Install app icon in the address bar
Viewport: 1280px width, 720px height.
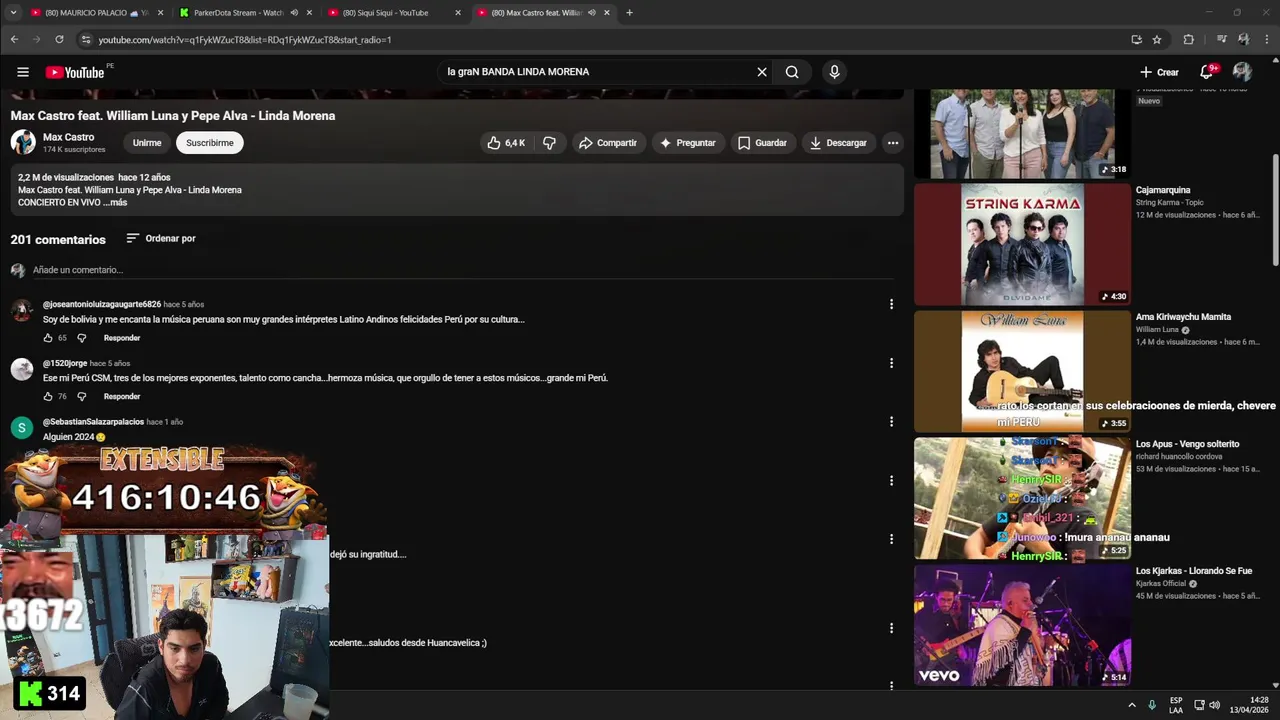(1136, 40)
